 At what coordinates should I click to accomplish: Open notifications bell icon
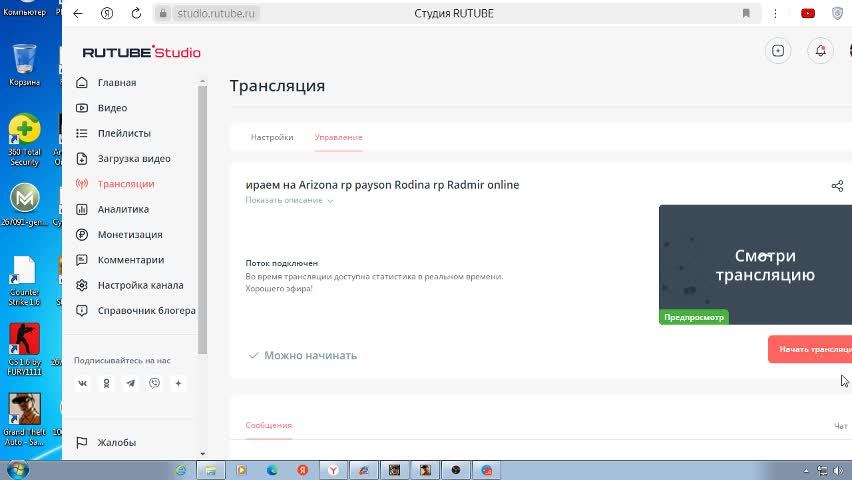pyautogui.click(x=820, y=51)
